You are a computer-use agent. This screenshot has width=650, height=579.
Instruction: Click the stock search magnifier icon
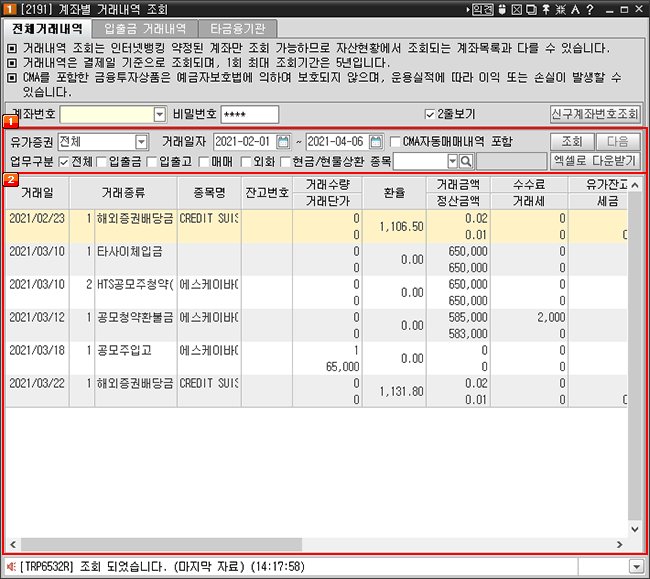click(466, 161)
